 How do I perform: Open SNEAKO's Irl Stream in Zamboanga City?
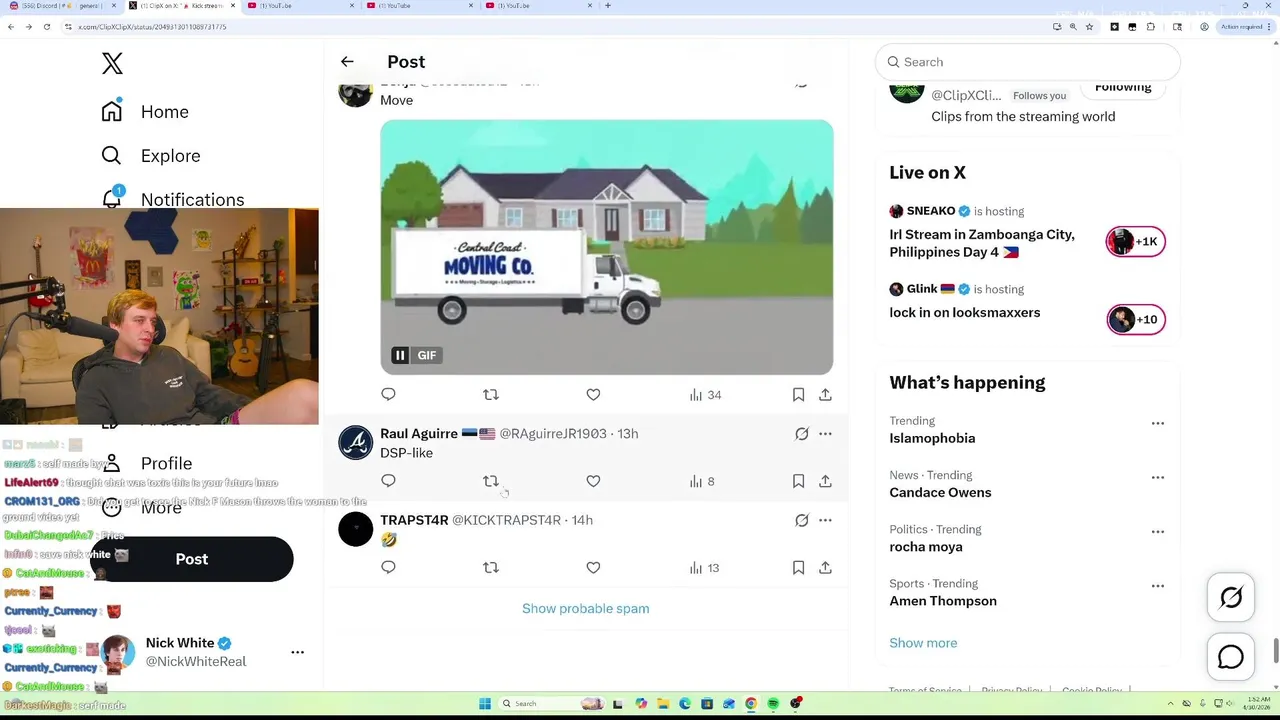tap(982, 243)
